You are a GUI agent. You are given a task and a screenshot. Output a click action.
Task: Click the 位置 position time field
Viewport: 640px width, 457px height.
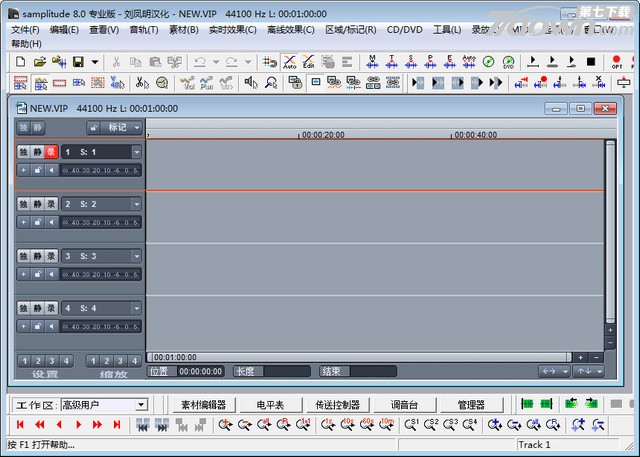200,371
